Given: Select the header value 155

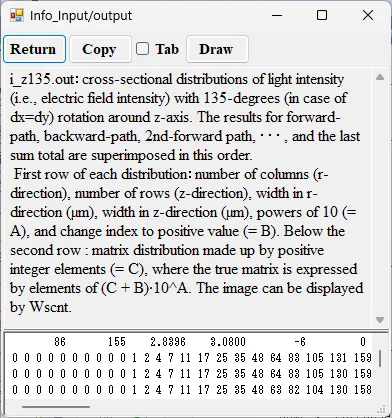Looking at the screenshot, I should [x=117, y=342].
